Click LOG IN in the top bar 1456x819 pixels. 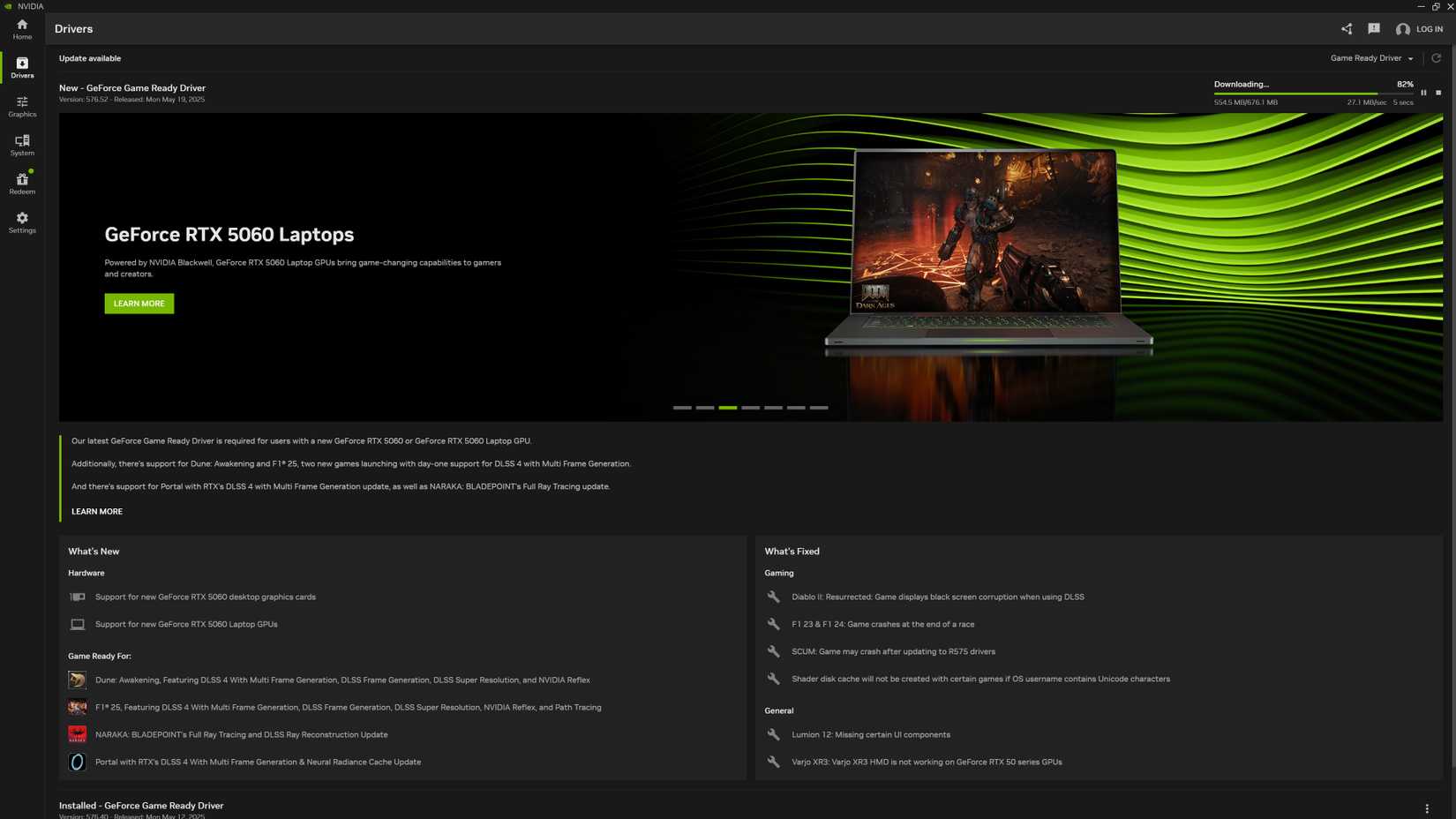click(x=1431, y=28)
